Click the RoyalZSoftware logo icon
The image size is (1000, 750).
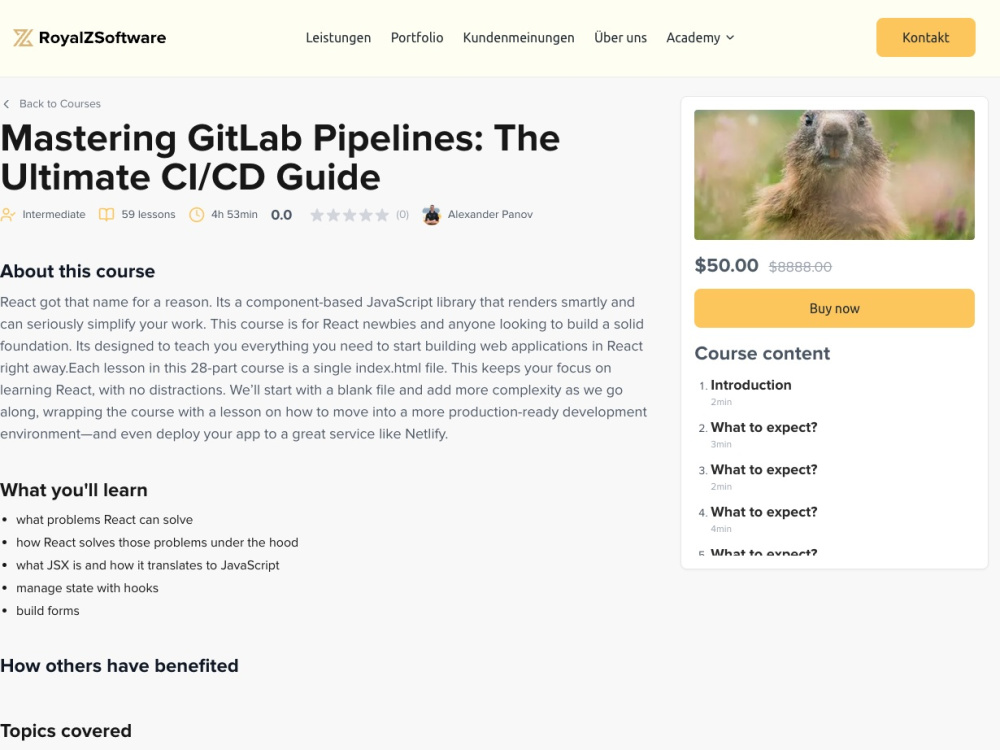point(23,38)
